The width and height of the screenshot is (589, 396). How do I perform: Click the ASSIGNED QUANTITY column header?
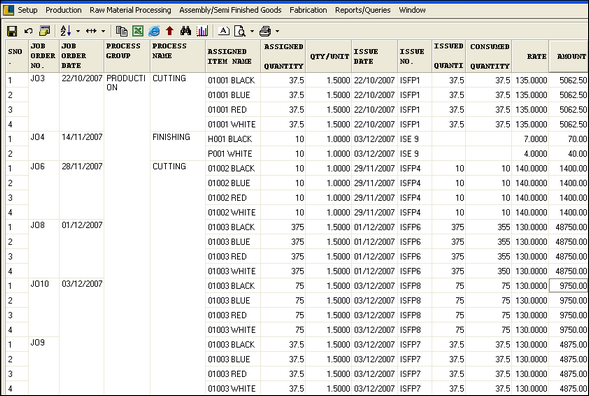pyautogui.click(x=283, y=56)
